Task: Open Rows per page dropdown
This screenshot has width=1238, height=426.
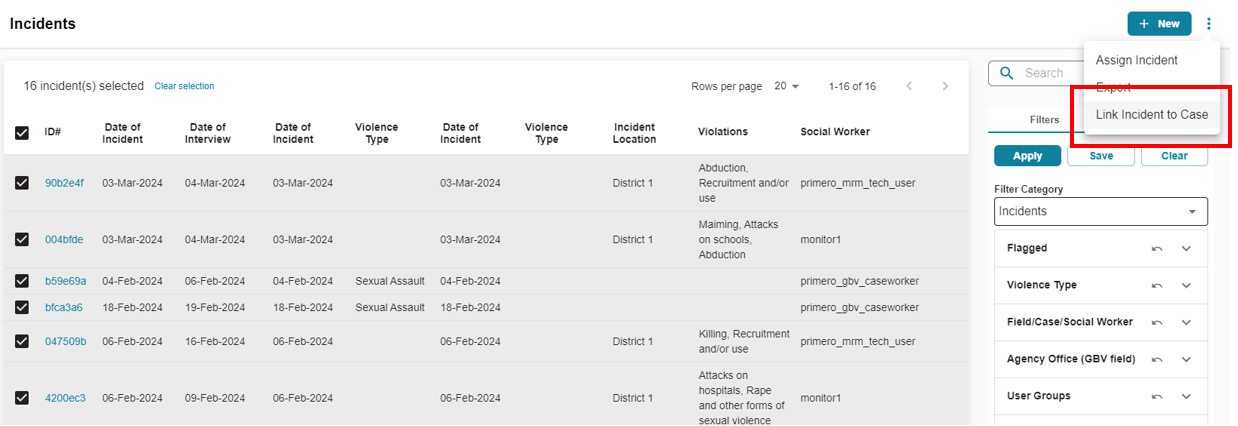Action: pos(787,86)
